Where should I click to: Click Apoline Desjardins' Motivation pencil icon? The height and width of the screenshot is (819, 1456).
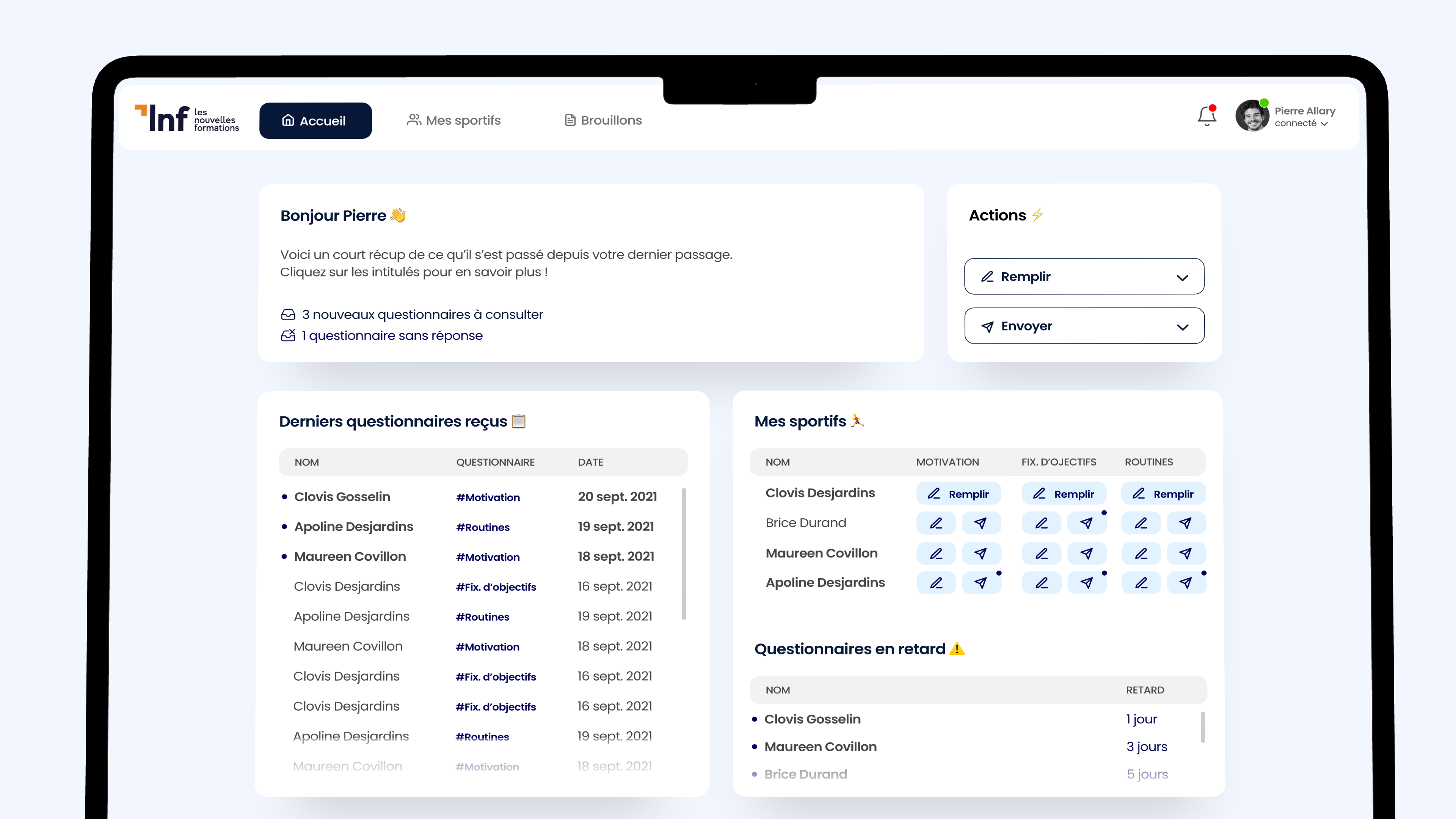click(x=936, y=583)
